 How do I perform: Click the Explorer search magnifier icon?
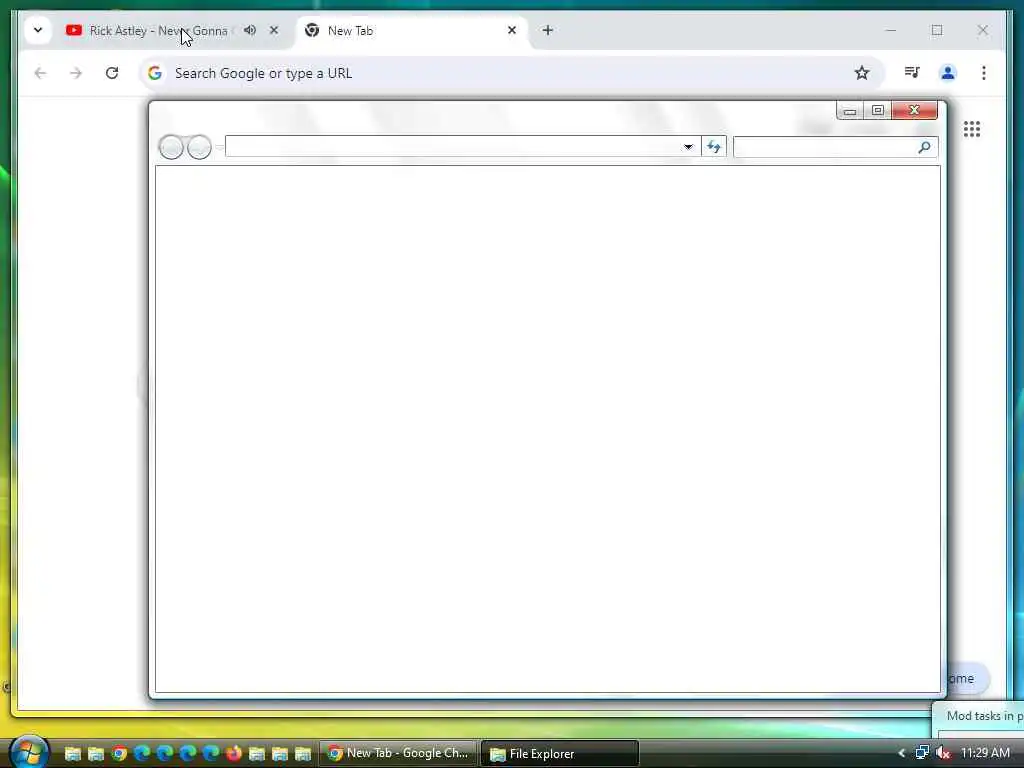click(x=925, y=147)
